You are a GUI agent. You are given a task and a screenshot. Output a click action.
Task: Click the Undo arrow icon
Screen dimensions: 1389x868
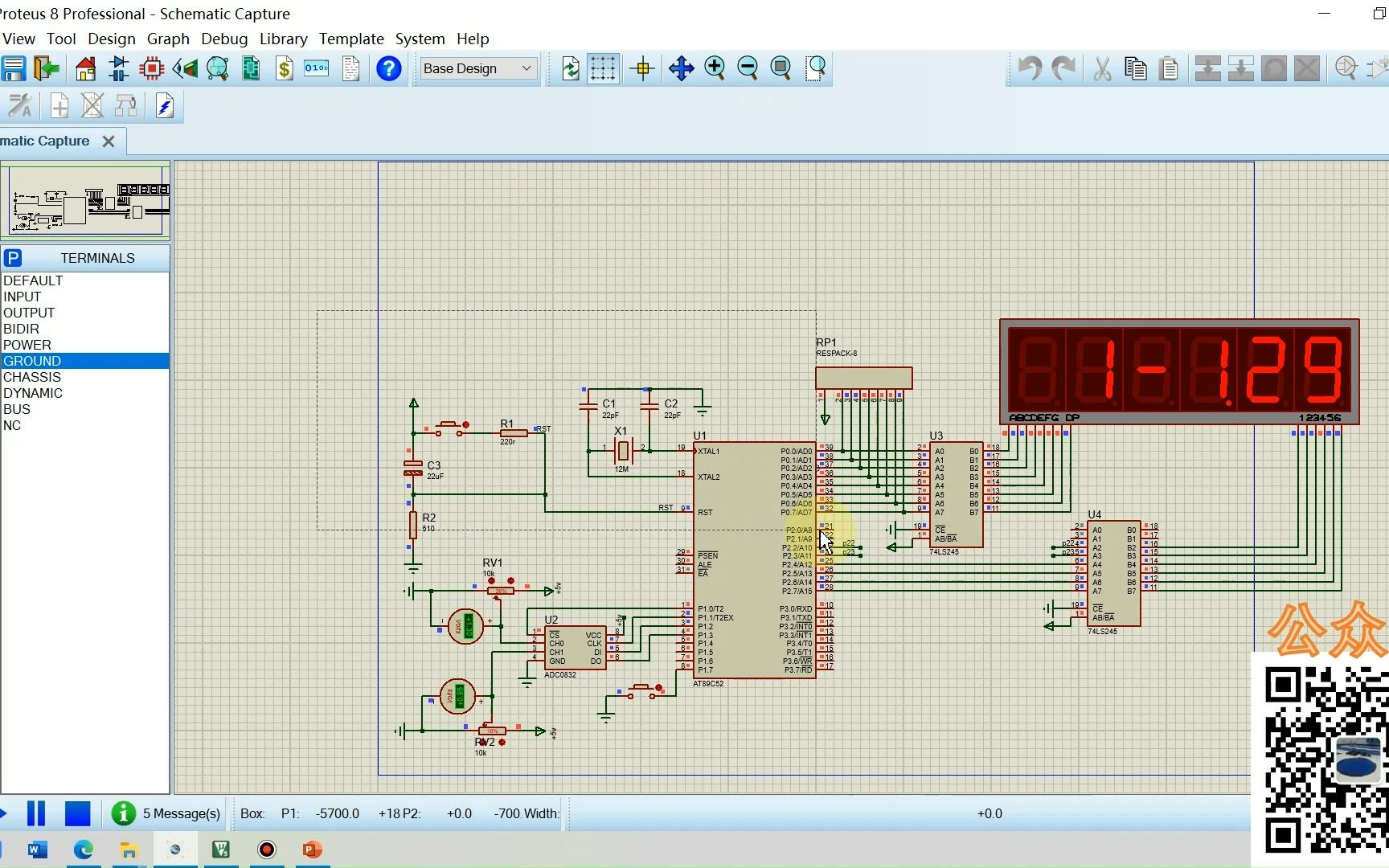pos(1030,68)
